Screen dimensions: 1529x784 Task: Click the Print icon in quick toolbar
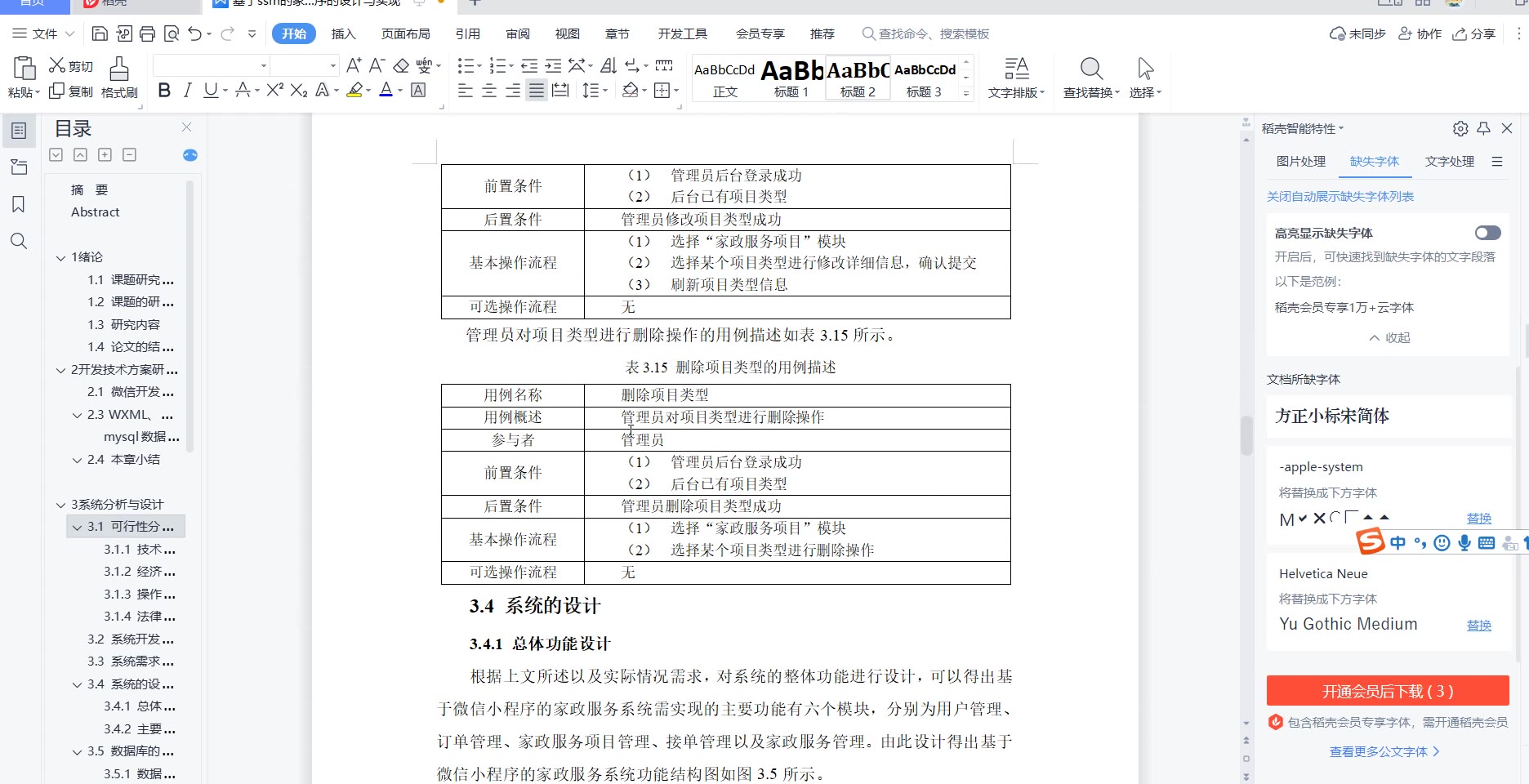[x=147, y=33]
